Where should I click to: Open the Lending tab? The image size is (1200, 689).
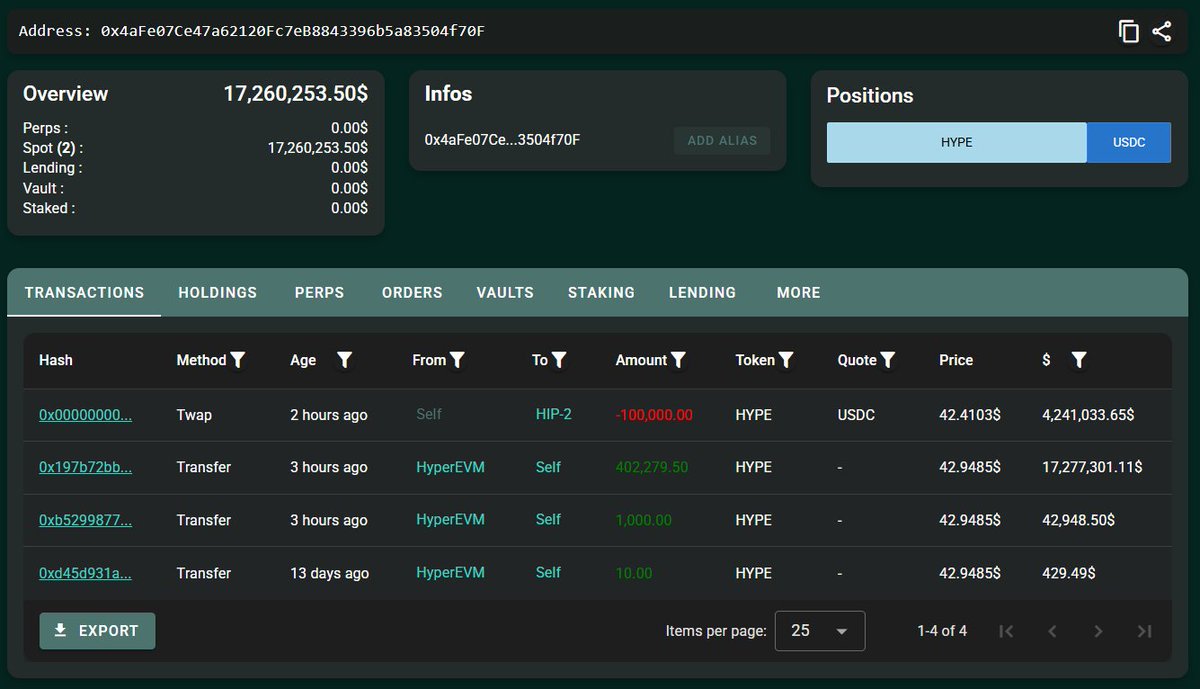click(702, 293)
